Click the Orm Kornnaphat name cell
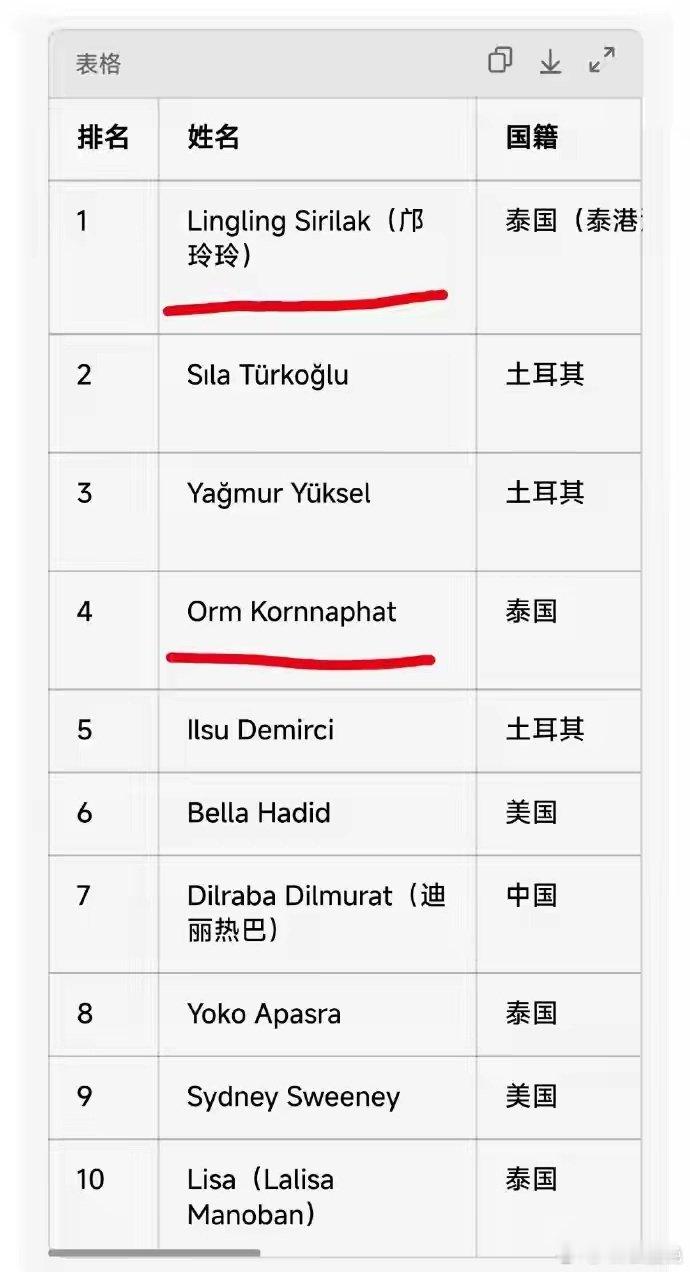The image size is (690, 1272). pos(317,630)
